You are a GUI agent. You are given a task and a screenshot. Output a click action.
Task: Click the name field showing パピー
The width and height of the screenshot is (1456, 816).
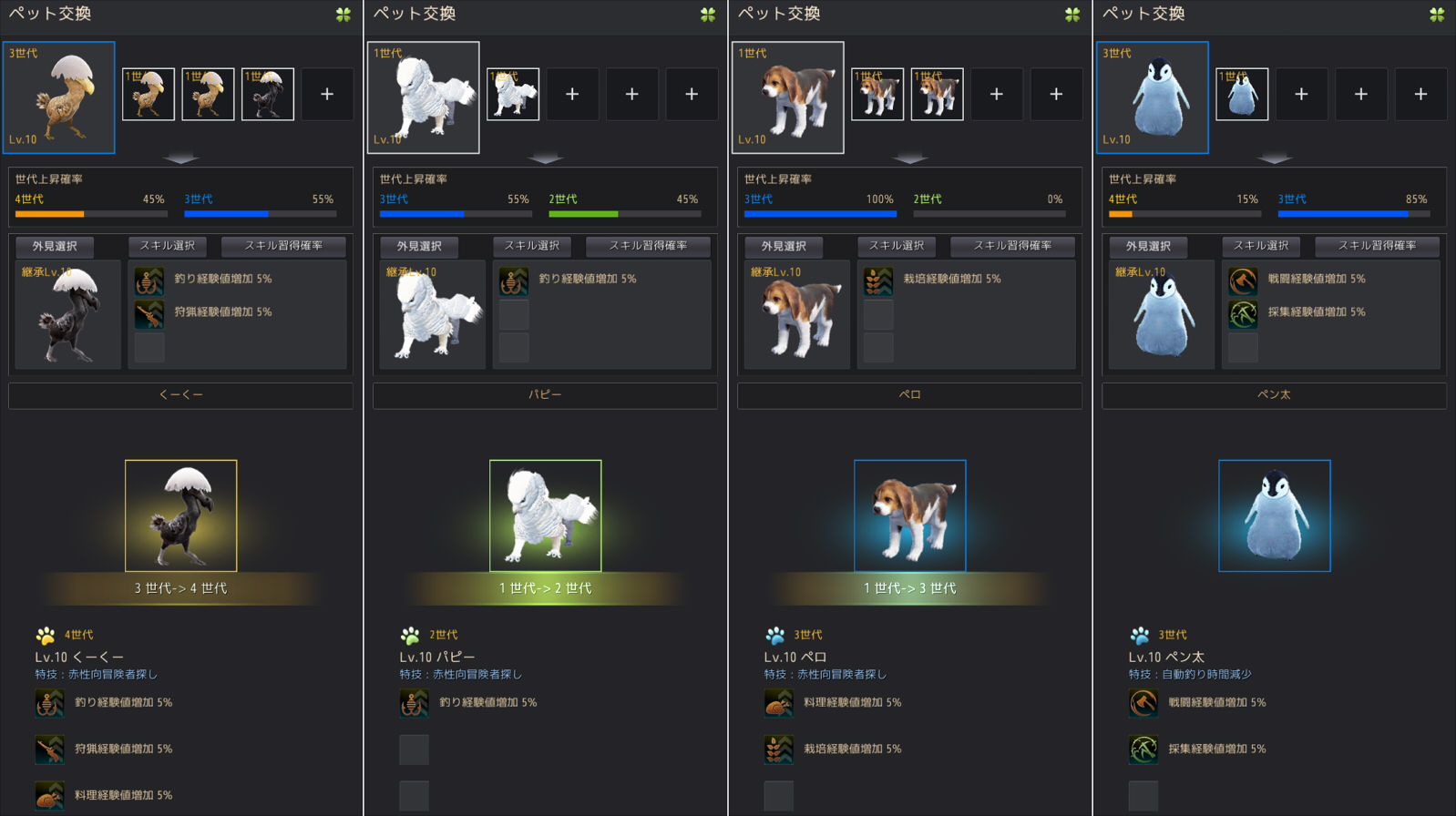pos(545,395)
